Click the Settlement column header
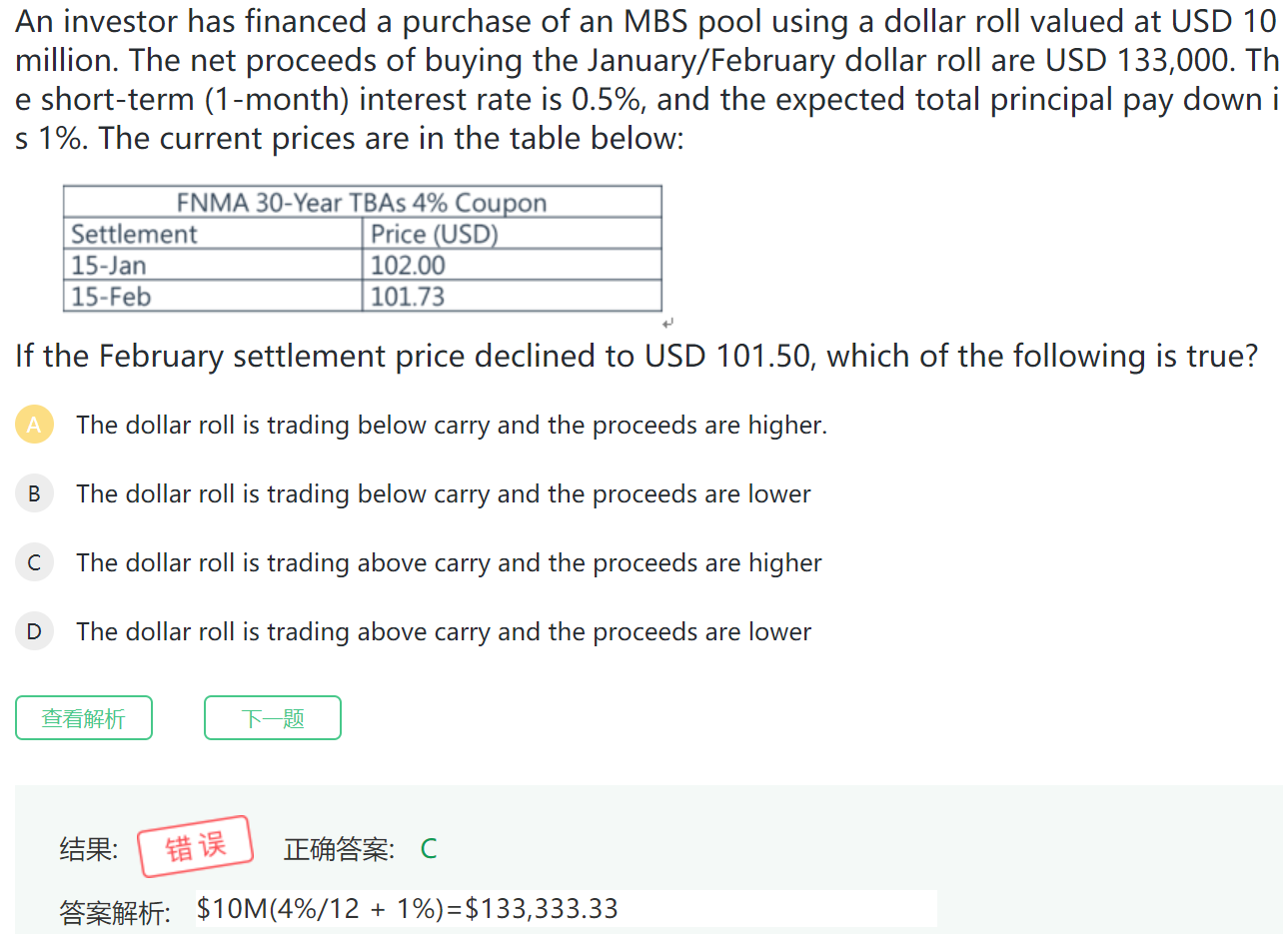This screenshot has height=934, width=1288. pos(134,235)
